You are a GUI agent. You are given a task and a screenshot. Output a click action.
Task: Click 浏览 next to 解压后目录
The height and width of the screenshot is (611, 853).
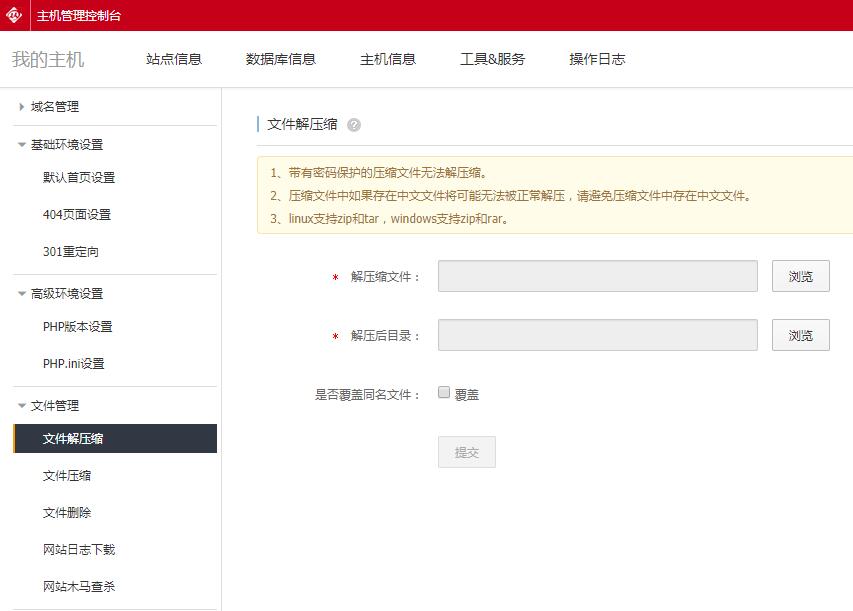[x=801, y=335]
